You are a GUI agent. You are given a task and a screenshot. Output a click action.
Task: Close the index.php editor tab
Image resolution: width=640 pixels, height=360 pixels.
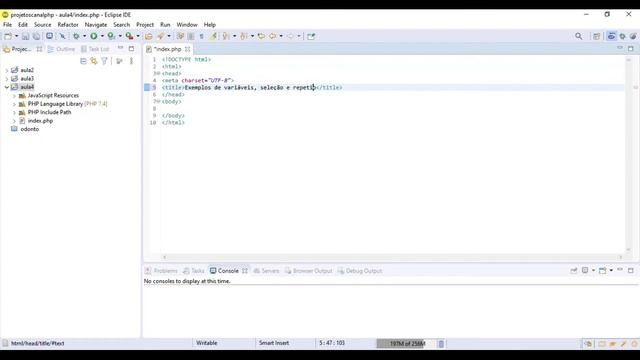pyautogui.click(x=187, y=49)
